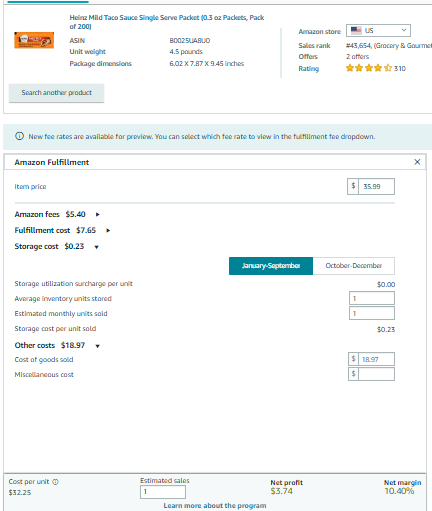Click the Item price input field

pos(376,186)
